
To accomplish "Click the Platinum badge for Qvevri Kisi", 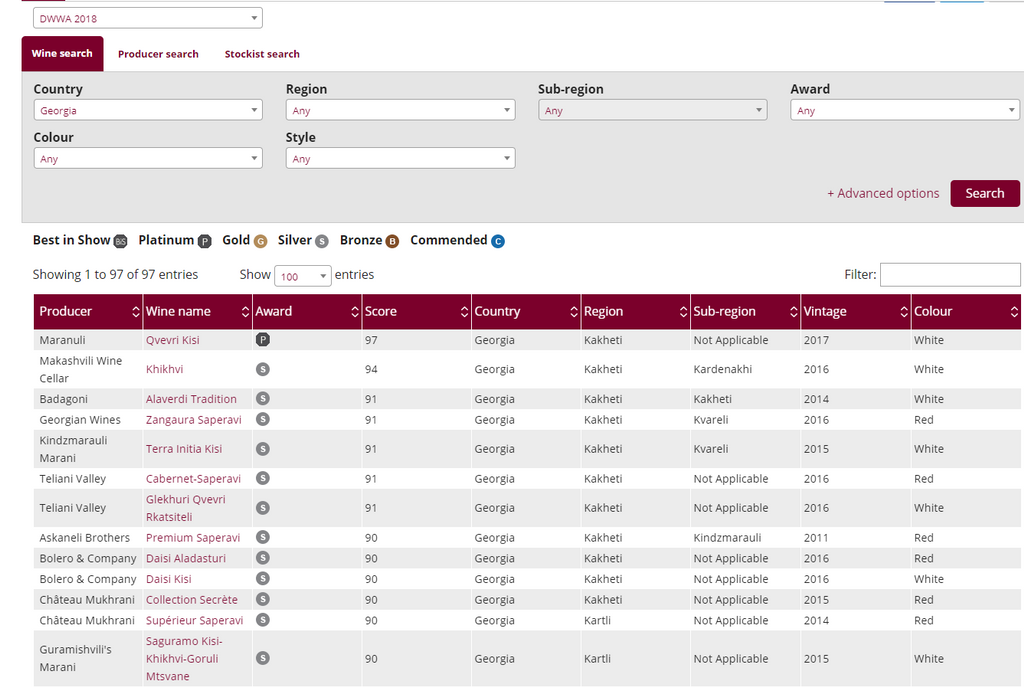I will click(x=263, y=340).
